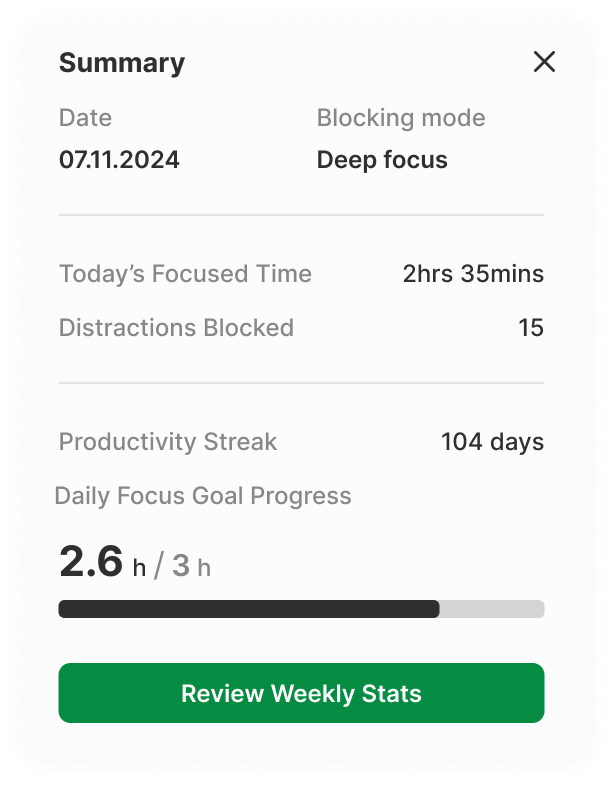Select the Distractions Blocked label

[176, 328]
